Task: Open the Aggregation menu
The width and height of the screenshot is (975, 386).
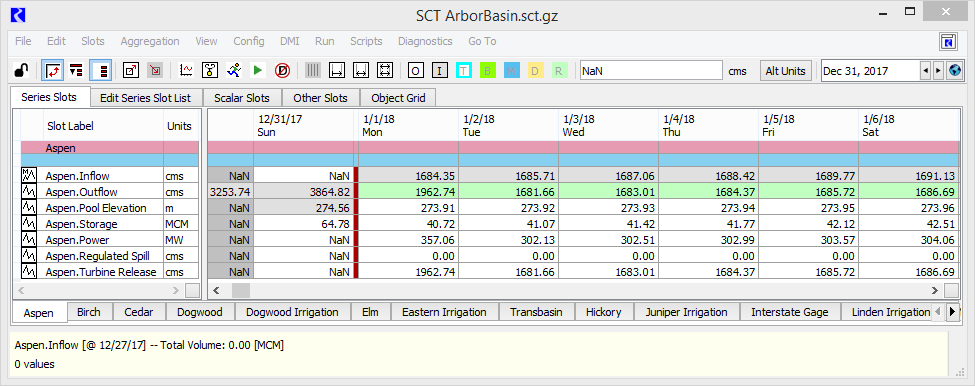Action: tap(150, 42)
